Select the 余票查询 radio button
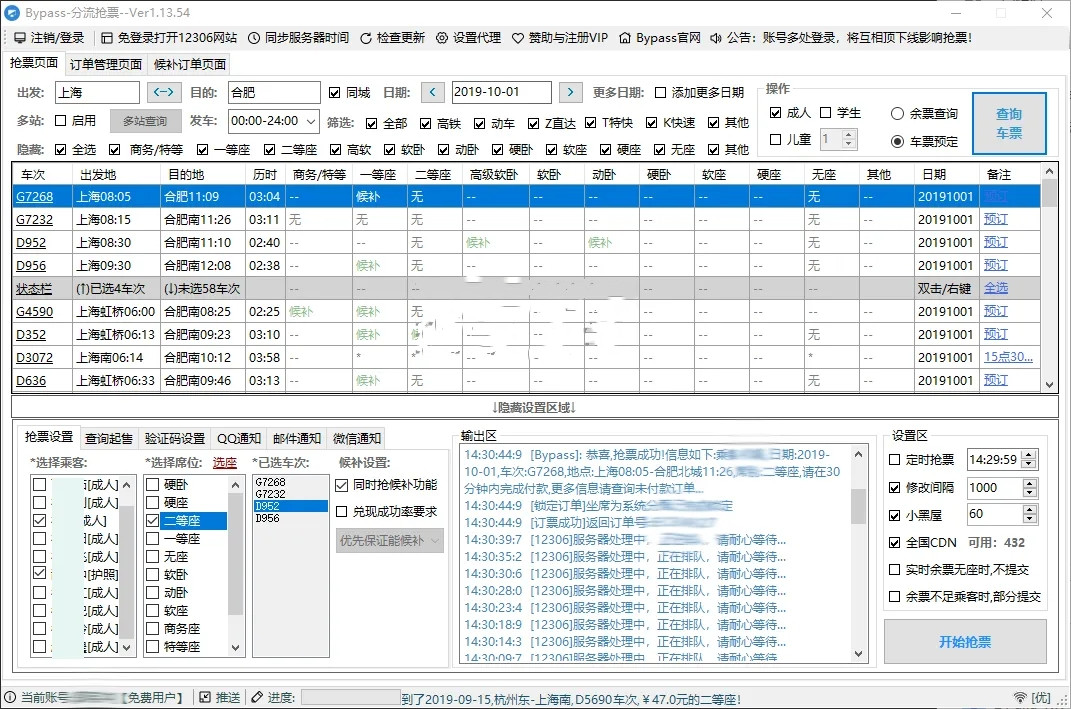This screenshot has width=1071, height=709. [898, 112]
